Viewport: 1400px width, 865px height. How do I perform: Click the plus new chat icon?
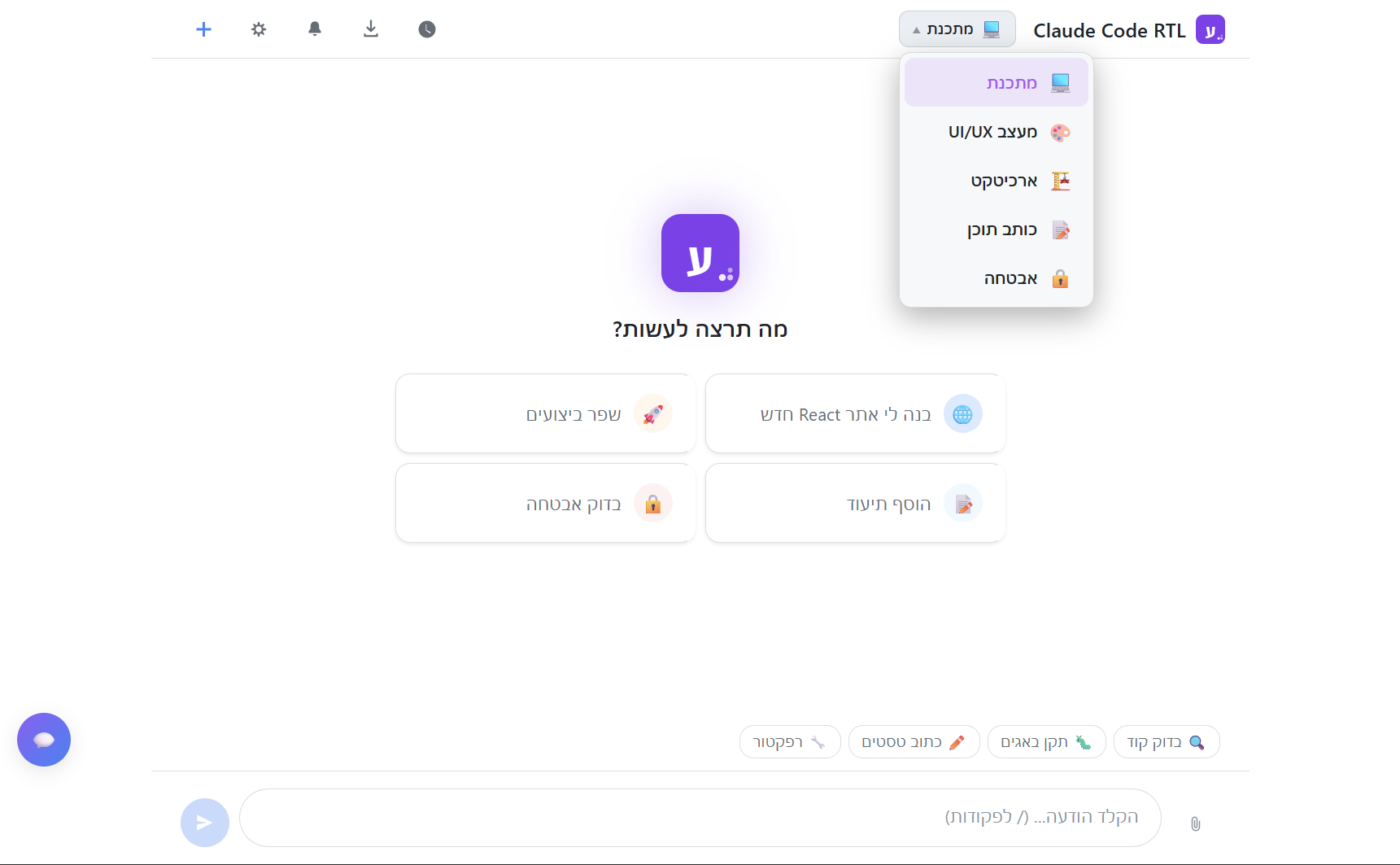pos(203,29)
